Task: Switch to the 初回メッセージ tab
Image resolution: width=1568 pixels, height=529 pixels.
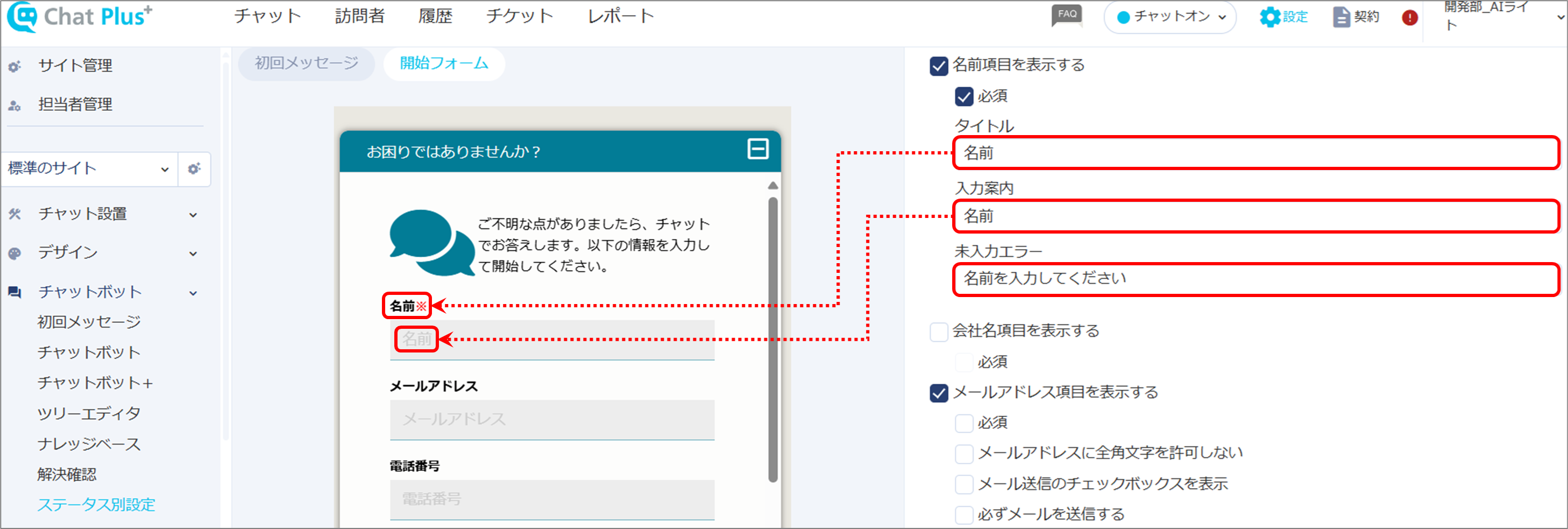Action: pos(306,64)
